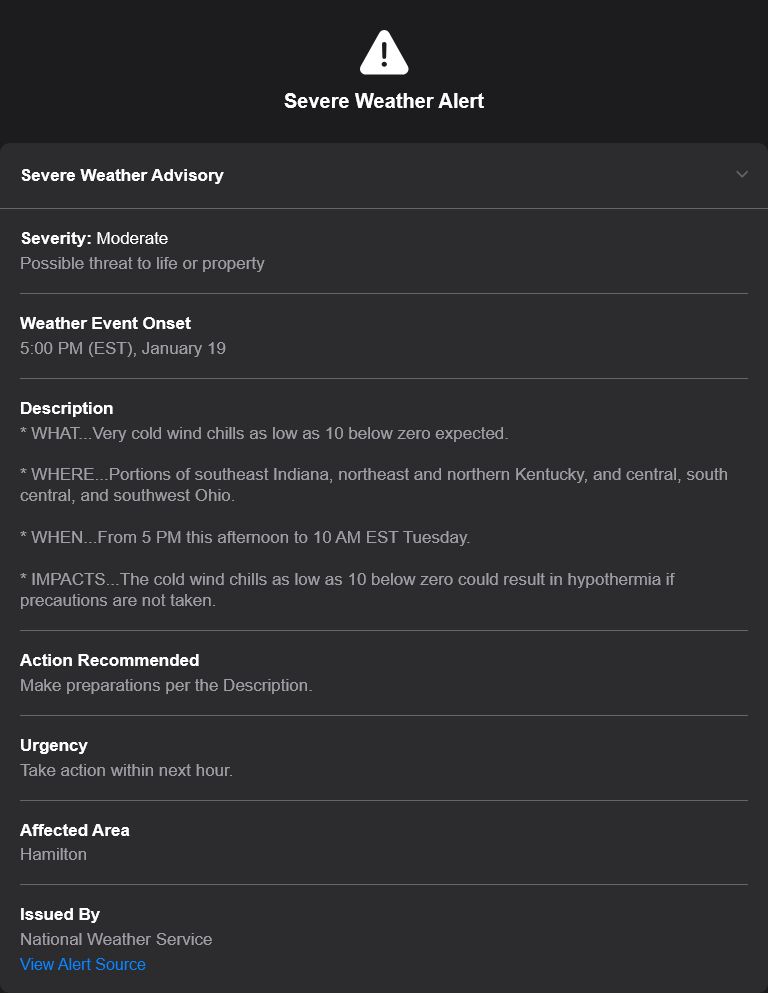Image resolution: width=768 pixels, height=993 pixels.
Task: Click 'Make preparations per the Description' text
Action: [166, 685]
